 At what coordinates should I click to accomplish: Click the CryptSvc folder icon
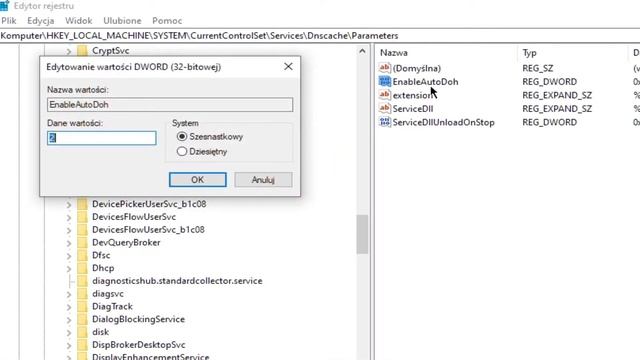(82, 51)
